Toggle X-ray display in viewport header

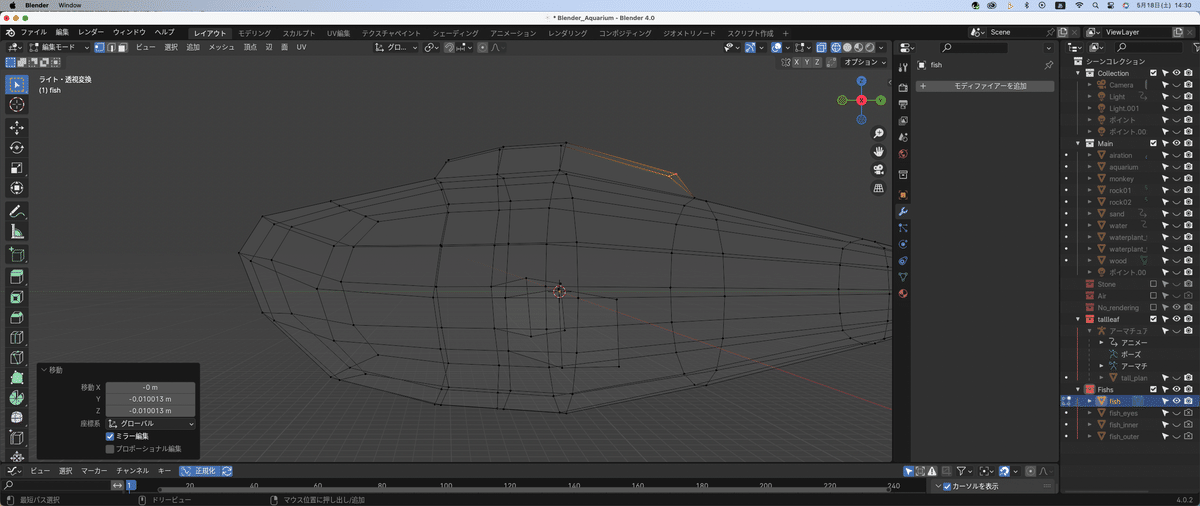point(820,47)
